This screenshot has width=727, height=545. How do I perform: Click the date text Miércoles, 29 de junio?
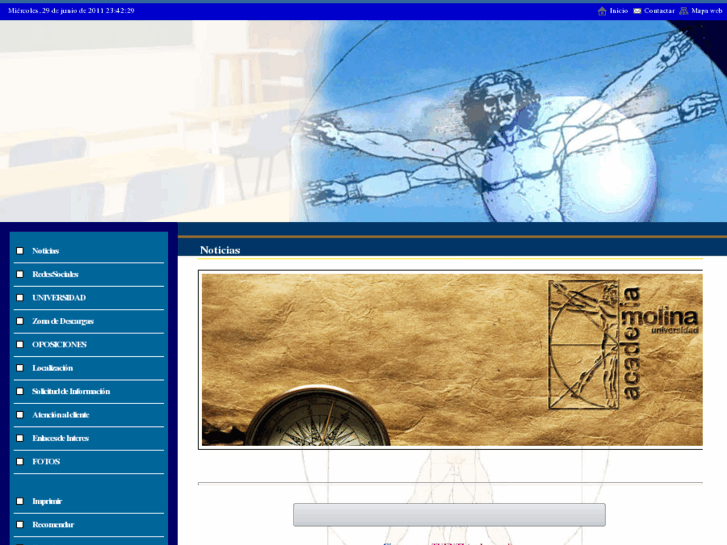(71, 11)
